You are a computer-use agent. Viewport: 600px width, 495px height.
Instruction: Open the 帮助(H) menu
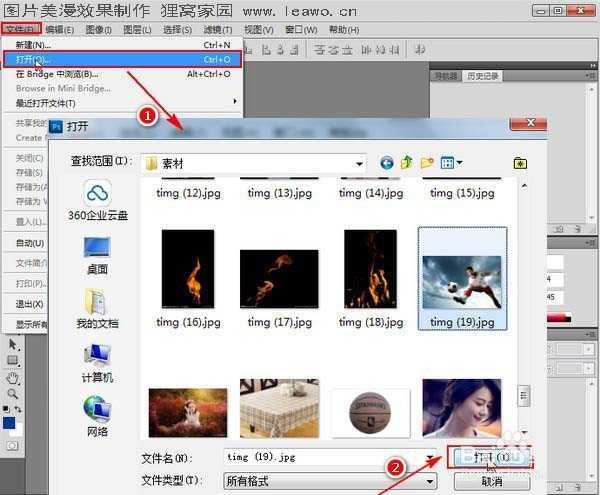tap(344, 29)
